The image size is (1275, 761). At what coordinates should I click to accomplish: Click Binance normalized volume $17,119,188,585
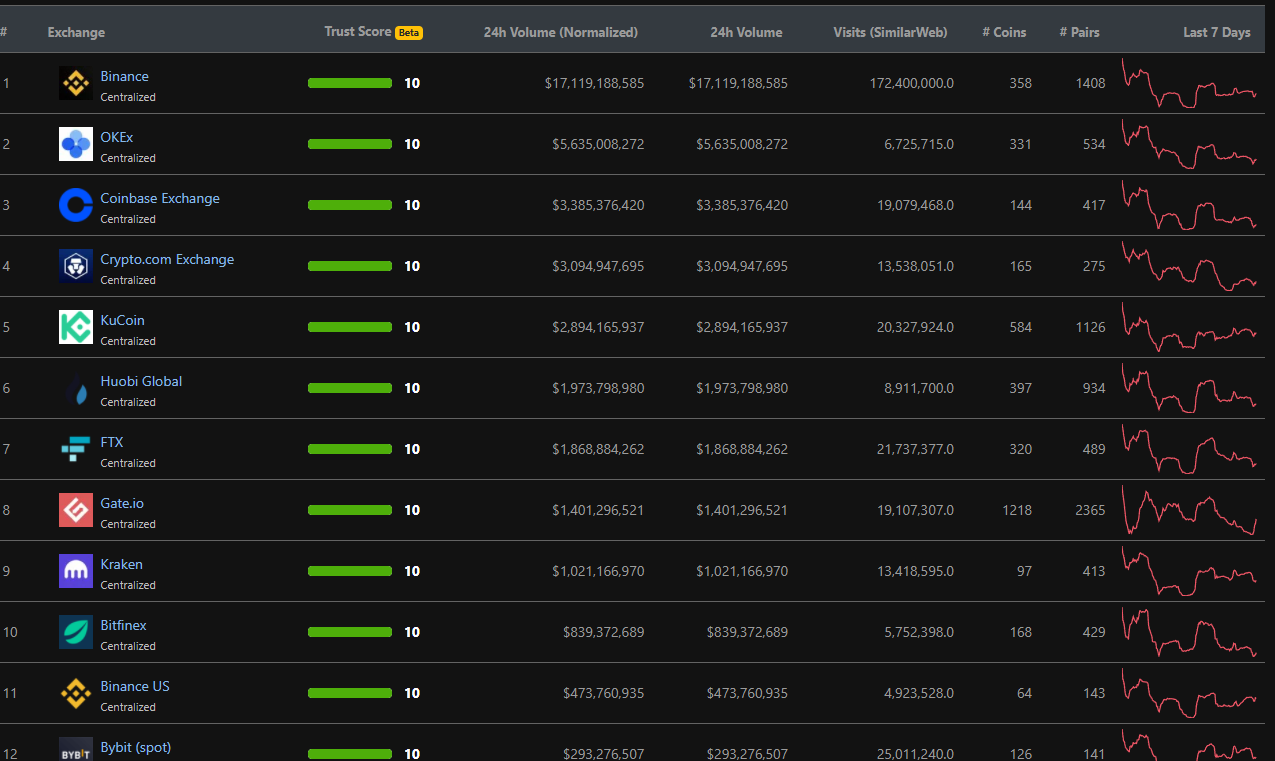click(594, 83)
